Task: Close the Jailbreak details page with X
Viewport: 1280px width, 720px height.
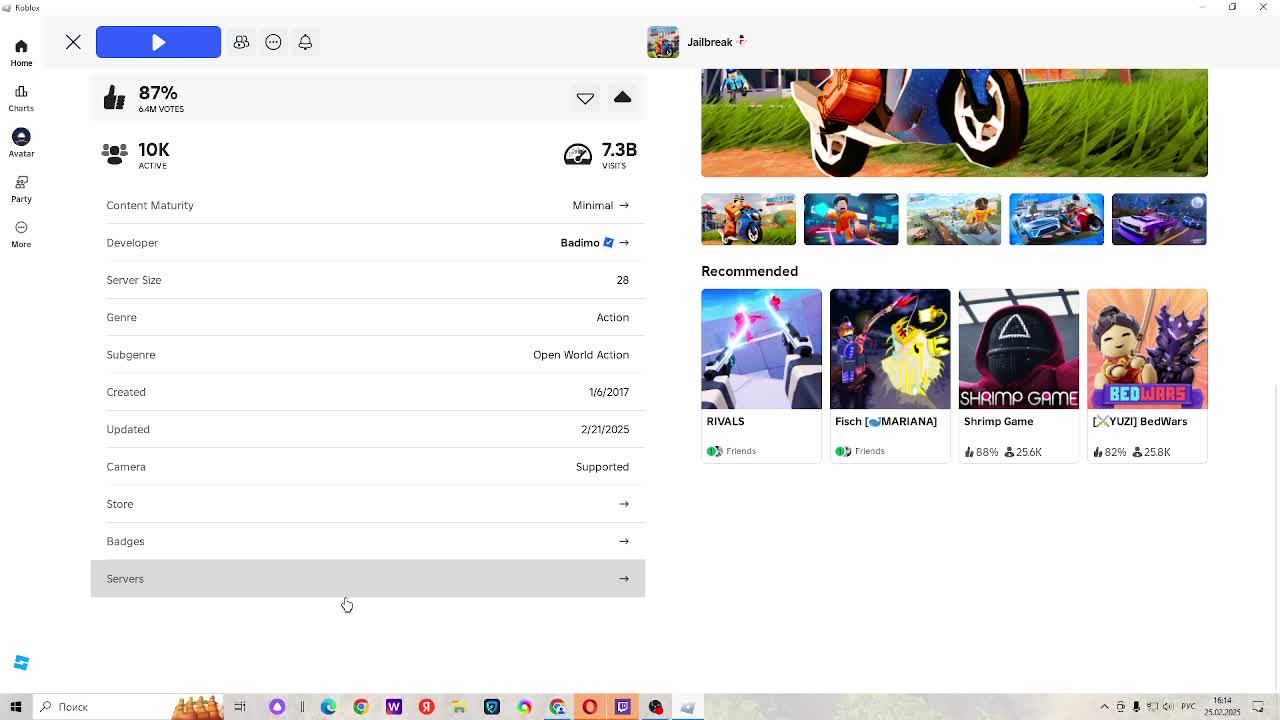Action: tap(73, 42)
